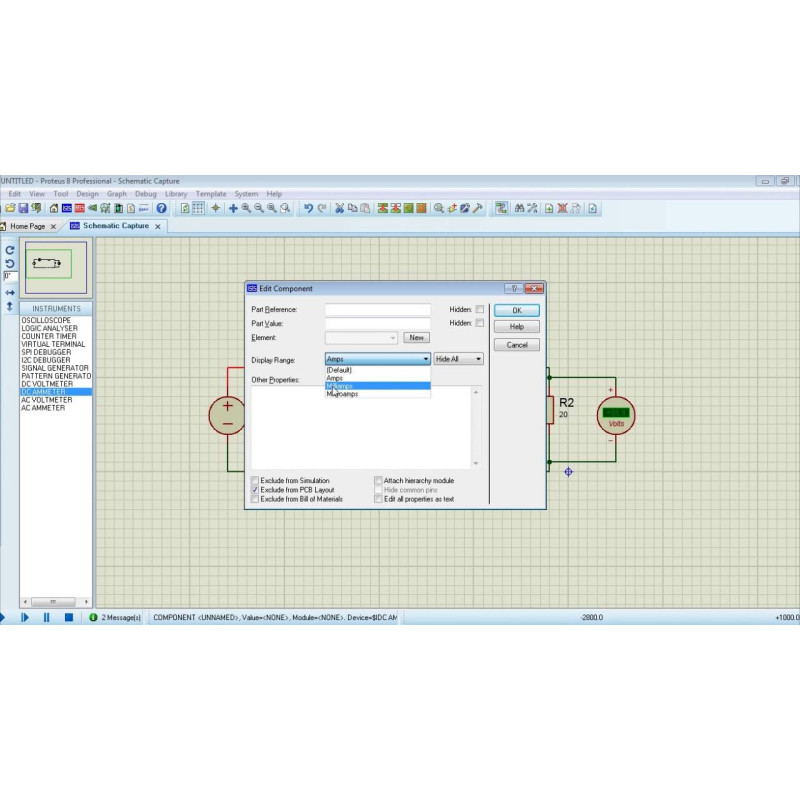Click the binoculars search icon

coord(518,208)
